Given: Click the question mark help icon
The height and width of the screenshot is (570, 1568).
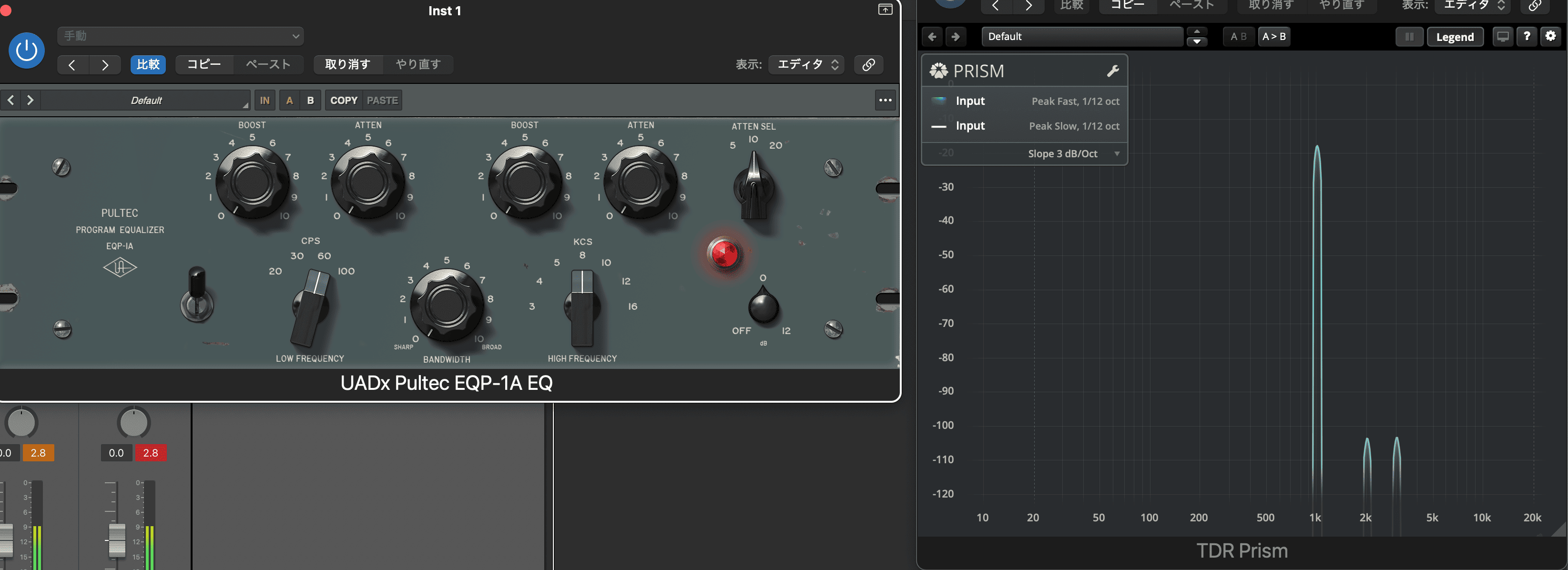Looking at the screenshot, I should click(x=1527, y=37).
